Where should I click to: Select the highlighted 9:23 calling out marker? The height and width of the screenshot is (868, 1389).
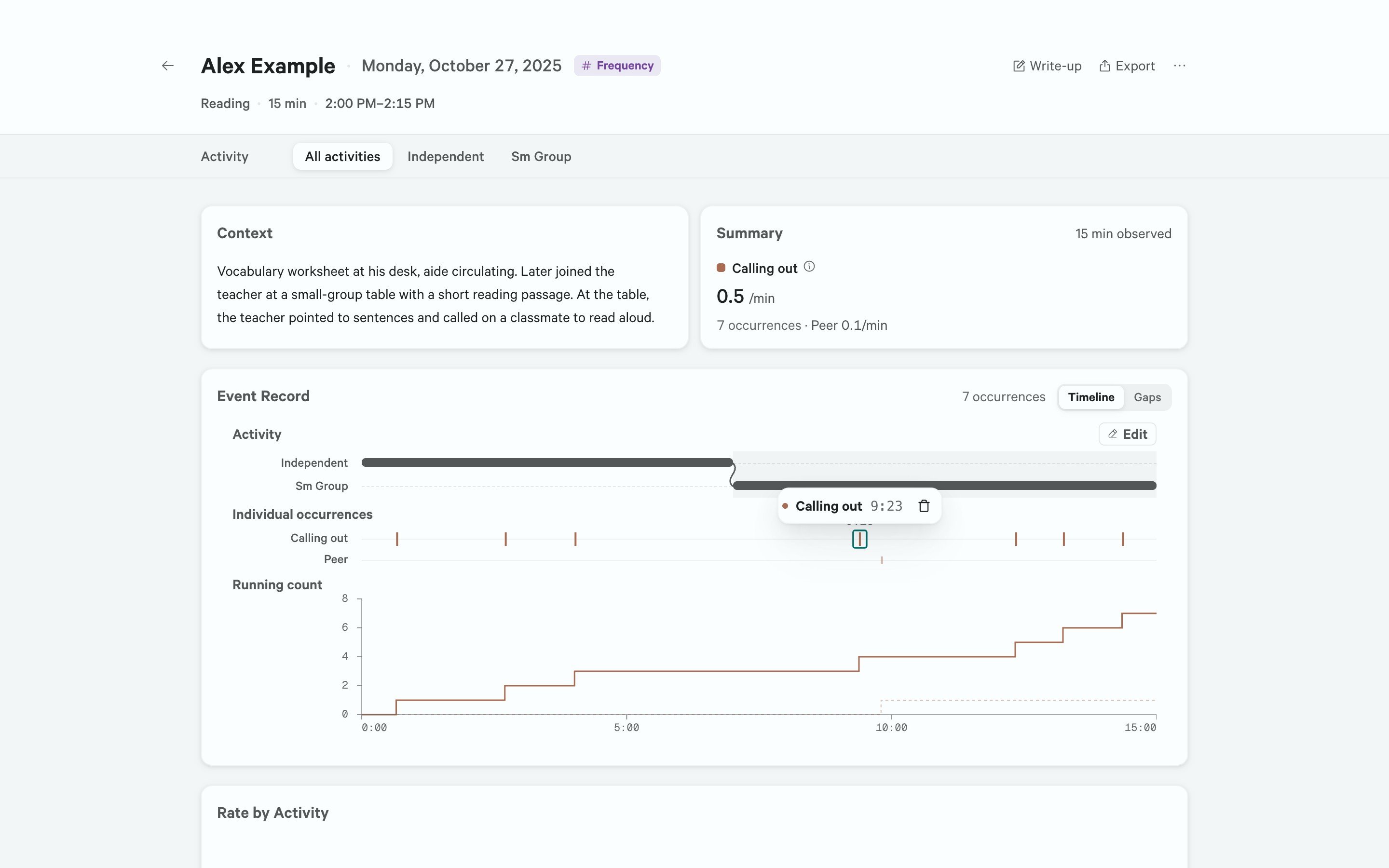tap(859, 539)
